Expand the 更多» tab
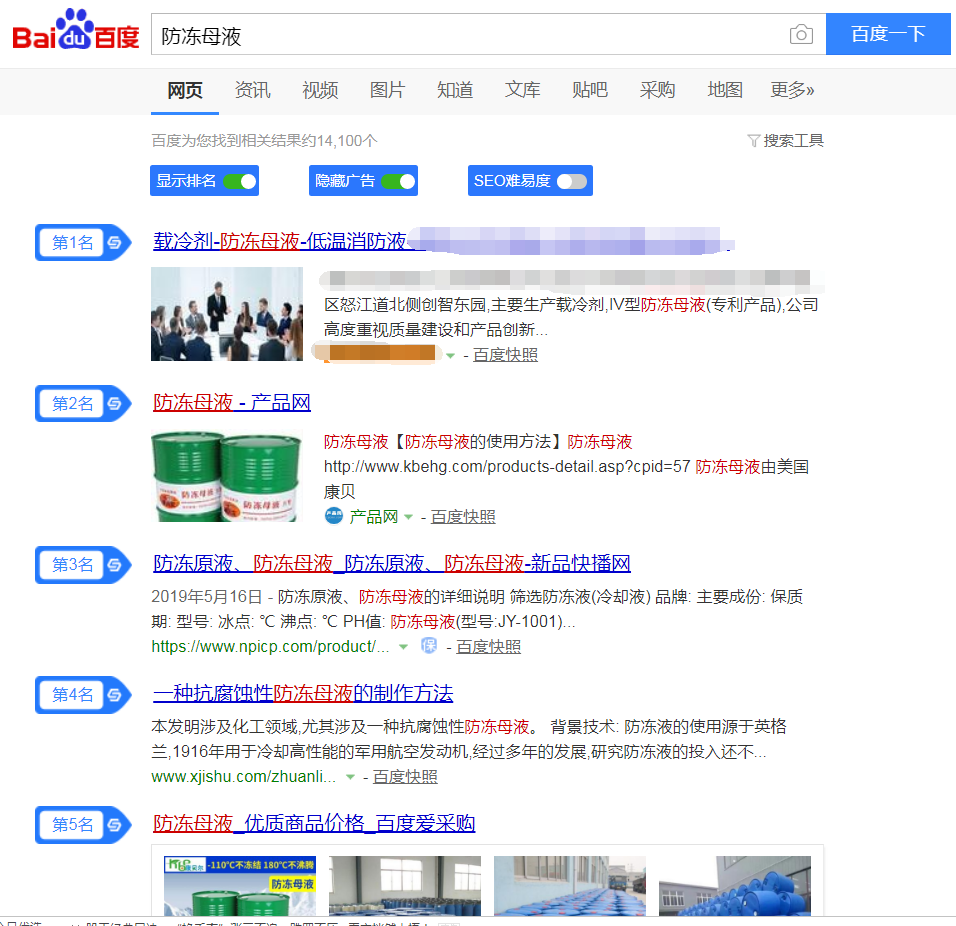This screenshot has height=926, width=956. pyautogui.click(x=792, y=90)
